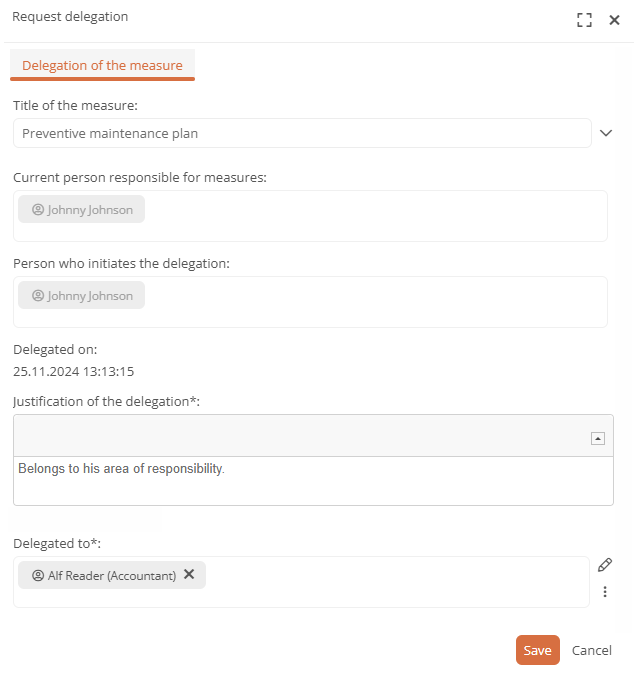Expand dialog to fullscreen with the maximize icon

click(584, 20)
